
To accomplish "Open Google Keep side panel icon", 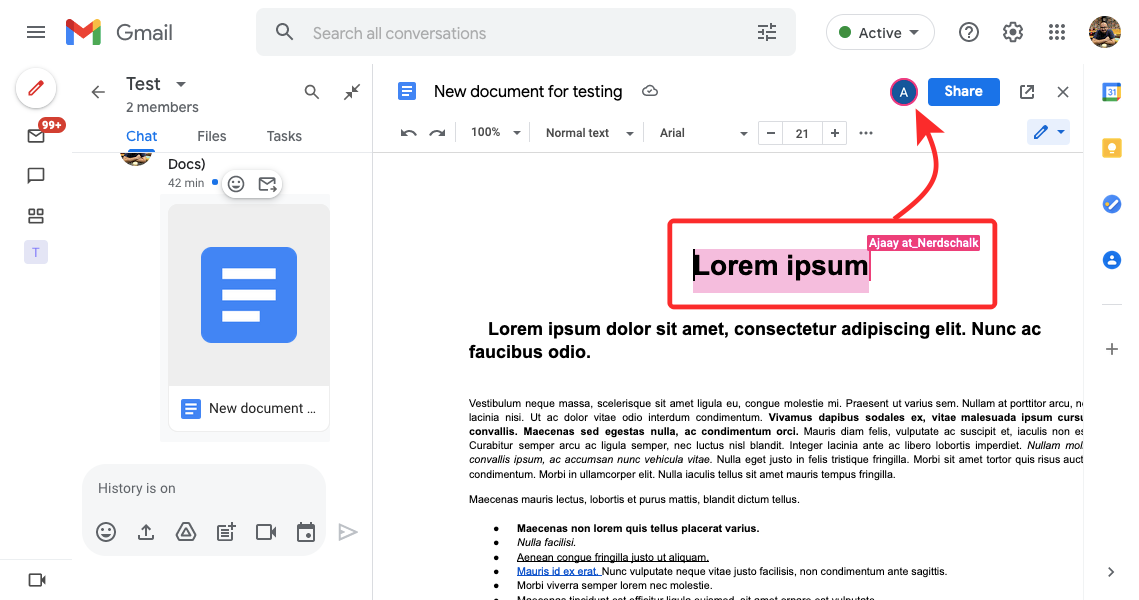I will [1111, 148].
